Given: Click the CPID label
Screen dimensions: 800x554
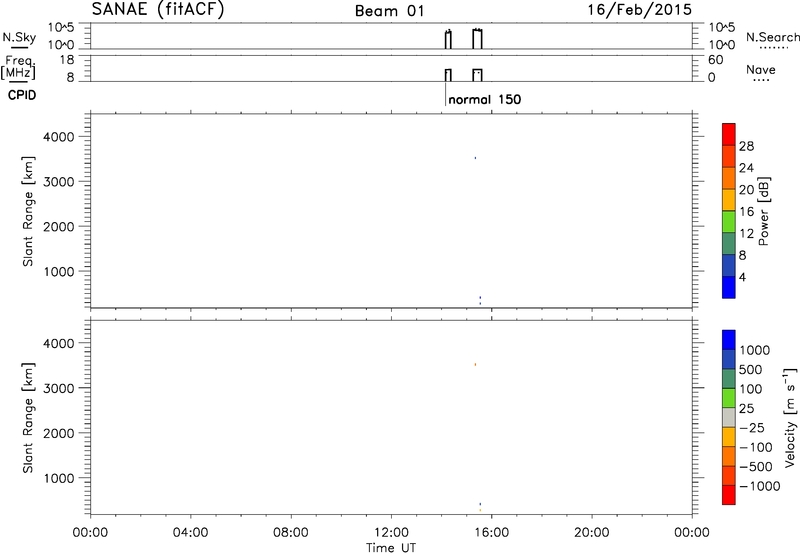Looking at the screenshot, I should 22,95.
